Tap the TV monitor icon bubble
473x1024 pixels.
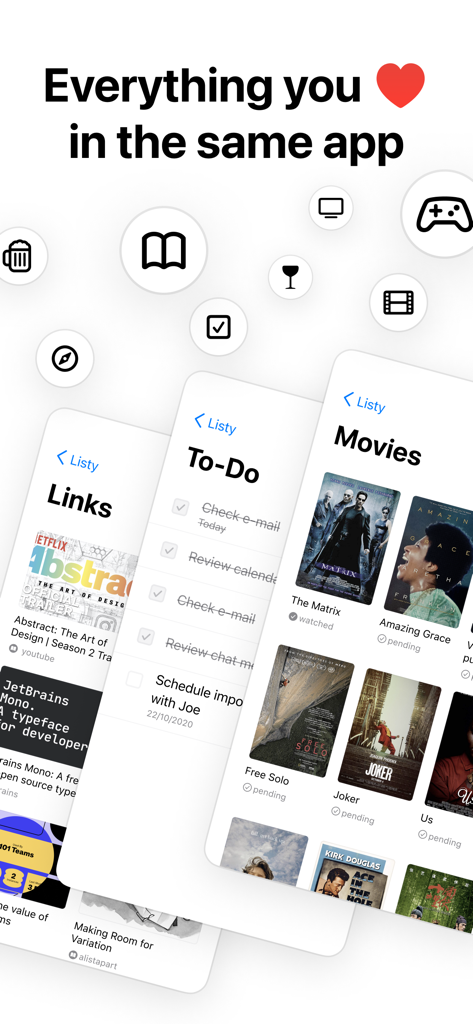[x=331, y=208]
